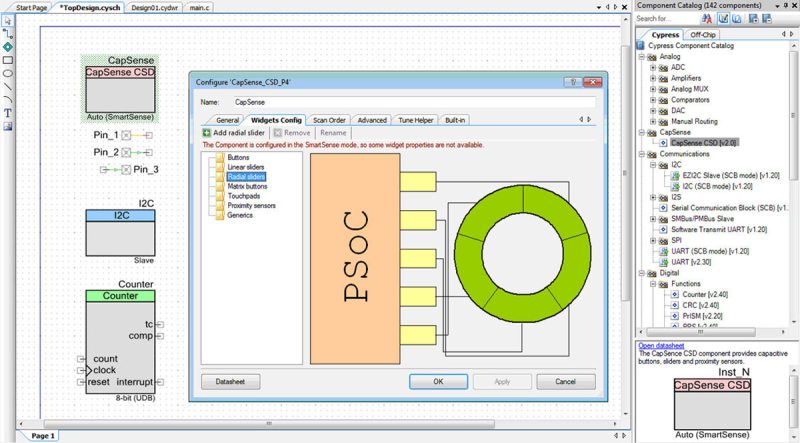Select the I2C component on schematic
This screenshot has width=800, height=443.
coord(120,232)
